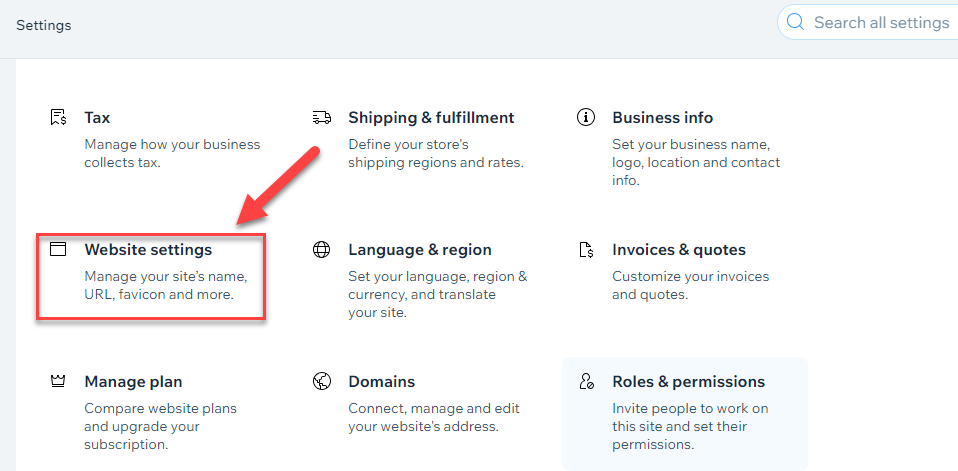Click the Invoices & quotes document icon

point(586,250)
